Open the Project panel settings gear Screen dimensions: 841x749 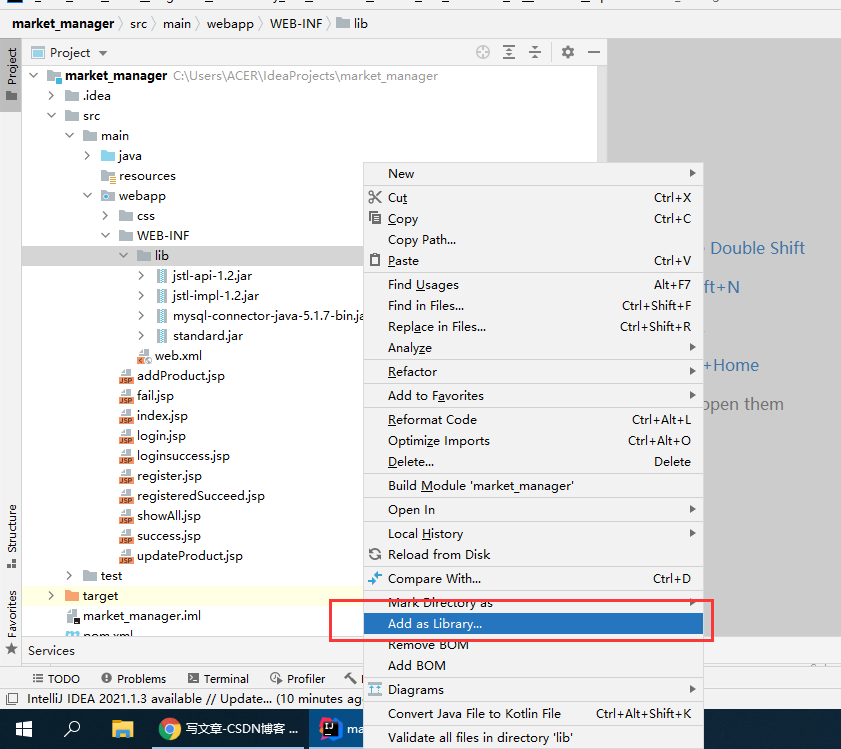[x=567, y=52]
